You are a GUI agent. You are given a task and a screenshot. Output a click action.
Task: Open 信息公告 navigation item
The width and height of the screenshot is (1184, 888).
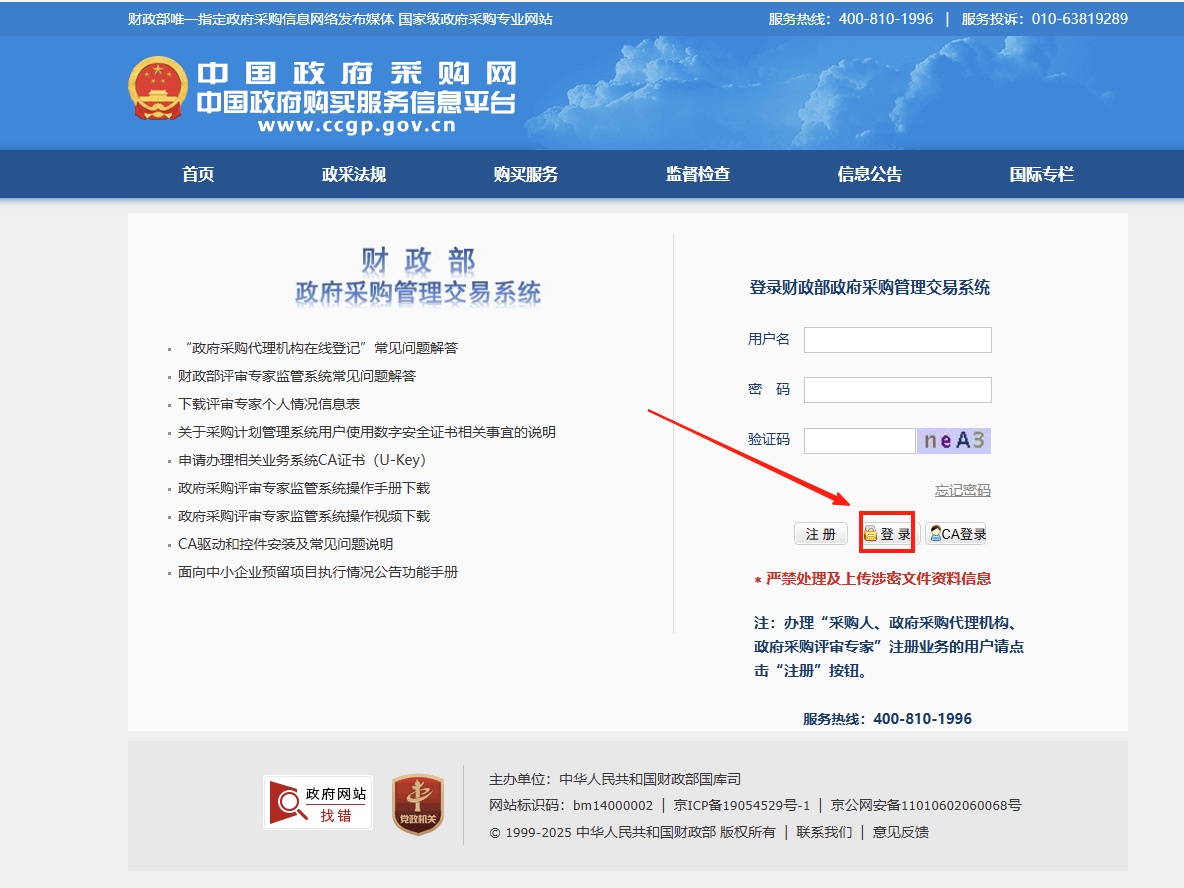pyautogui.click(x=869, y=174)
